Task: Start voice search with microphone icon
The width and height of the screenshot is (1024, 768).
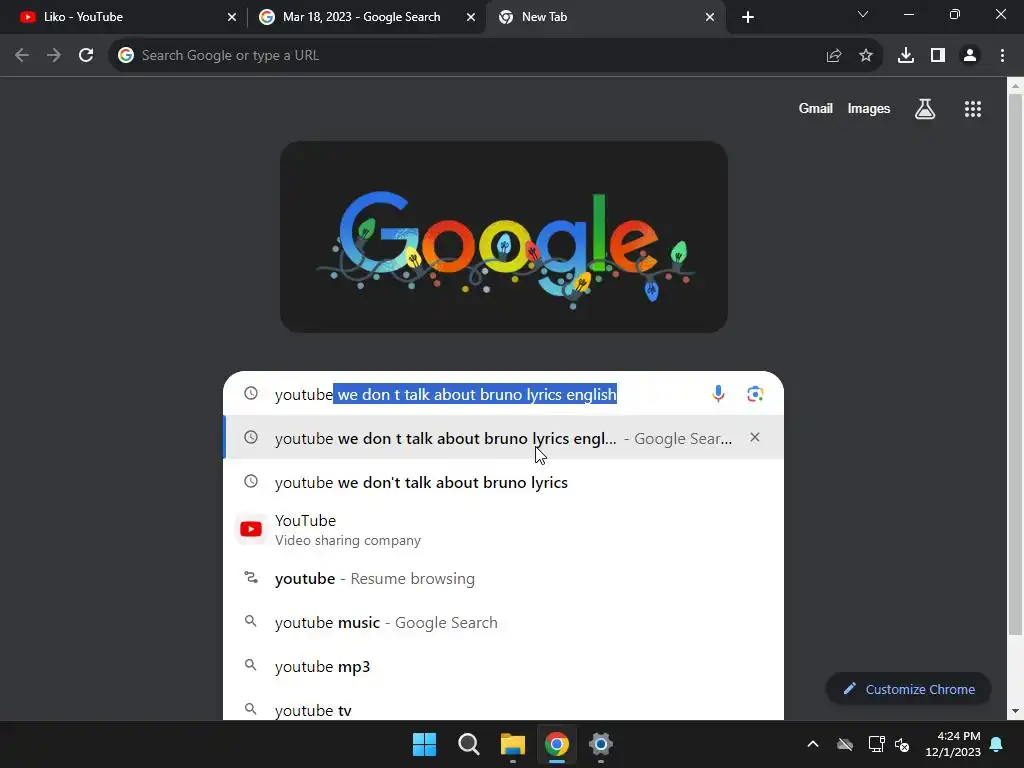Action: click(718, 394)
